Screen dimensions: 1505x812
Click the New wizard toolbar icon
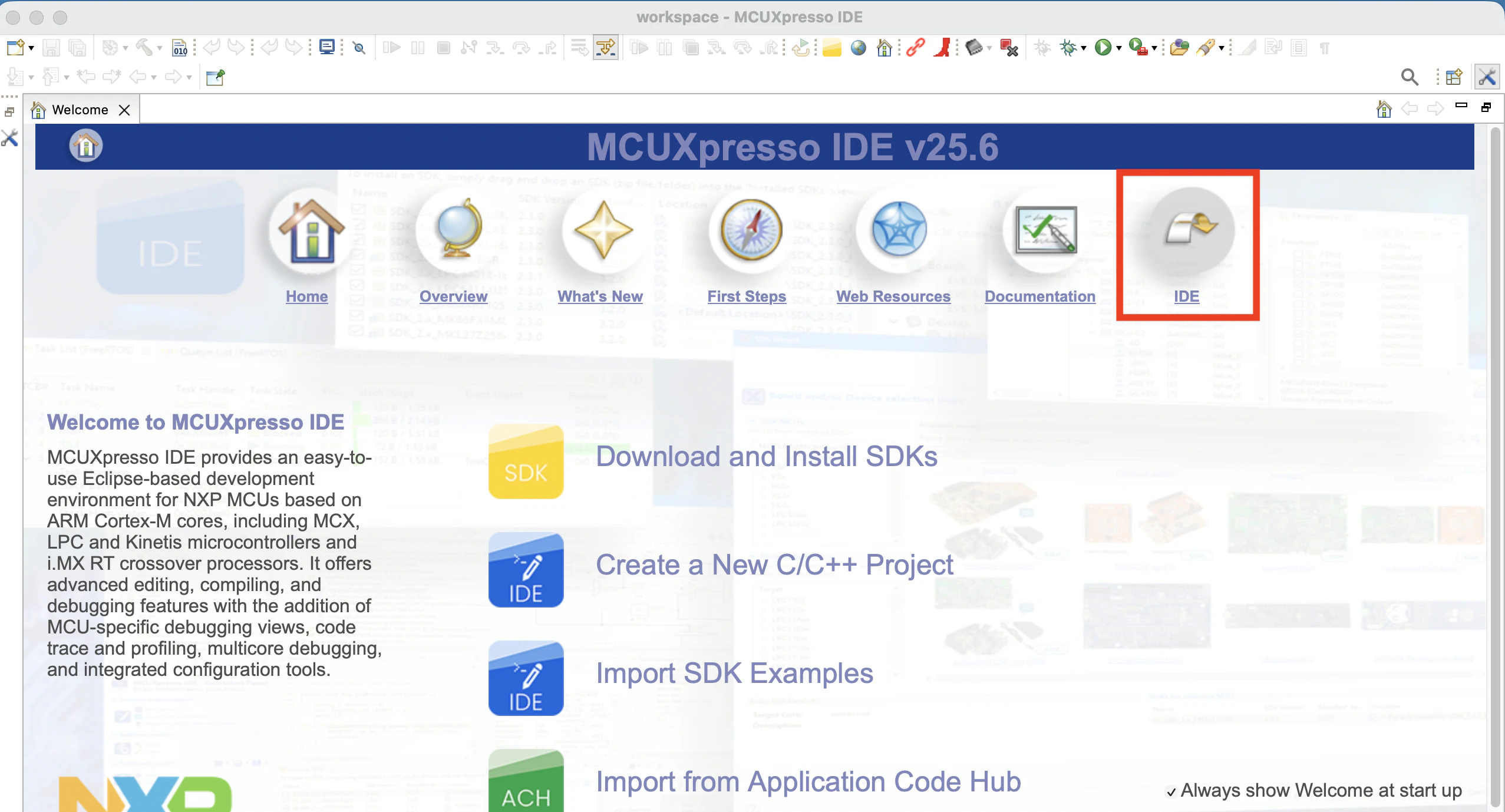coord(15,47)
